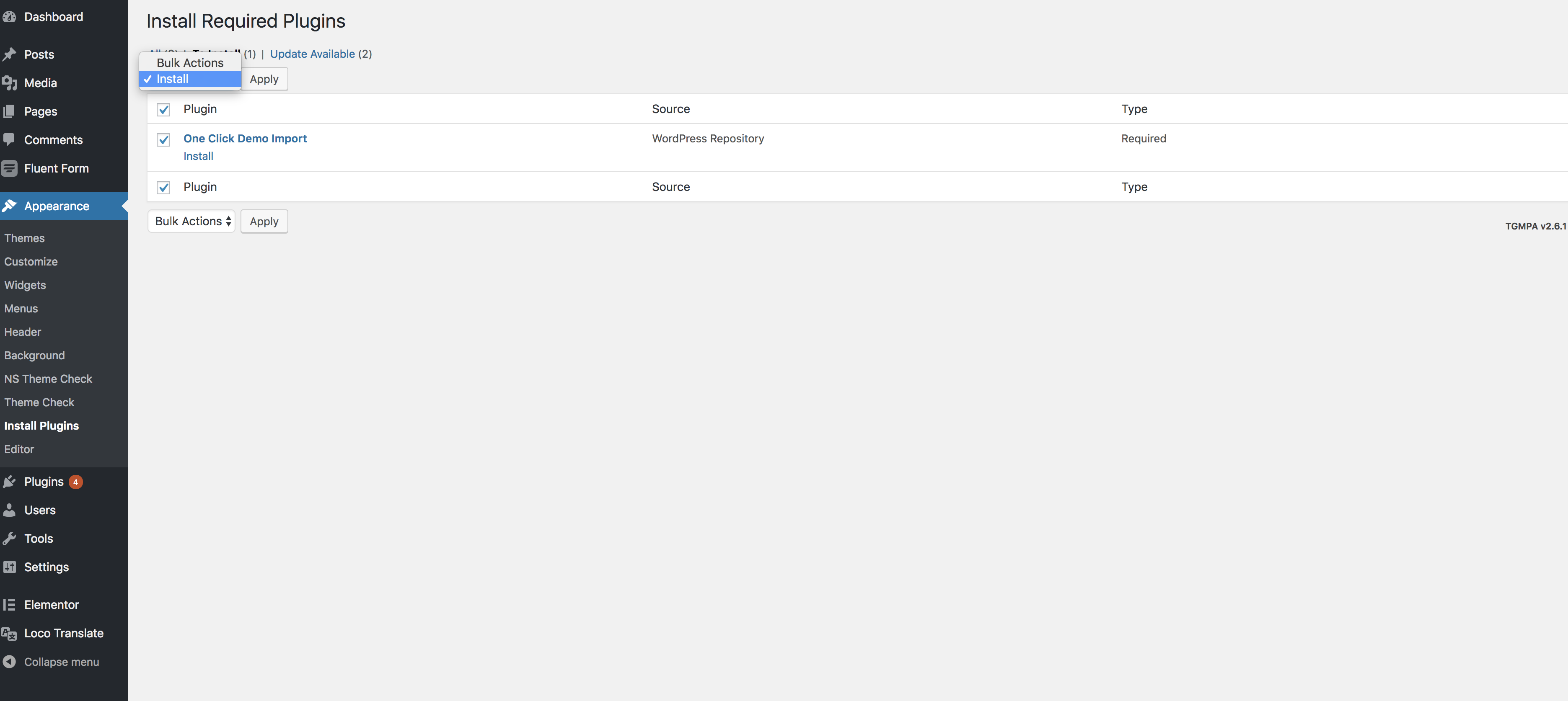Uncheck the One Click Demo Import checkbox
The height and width of the screenshot is (701, 1568).
click(x=163, y=140)
